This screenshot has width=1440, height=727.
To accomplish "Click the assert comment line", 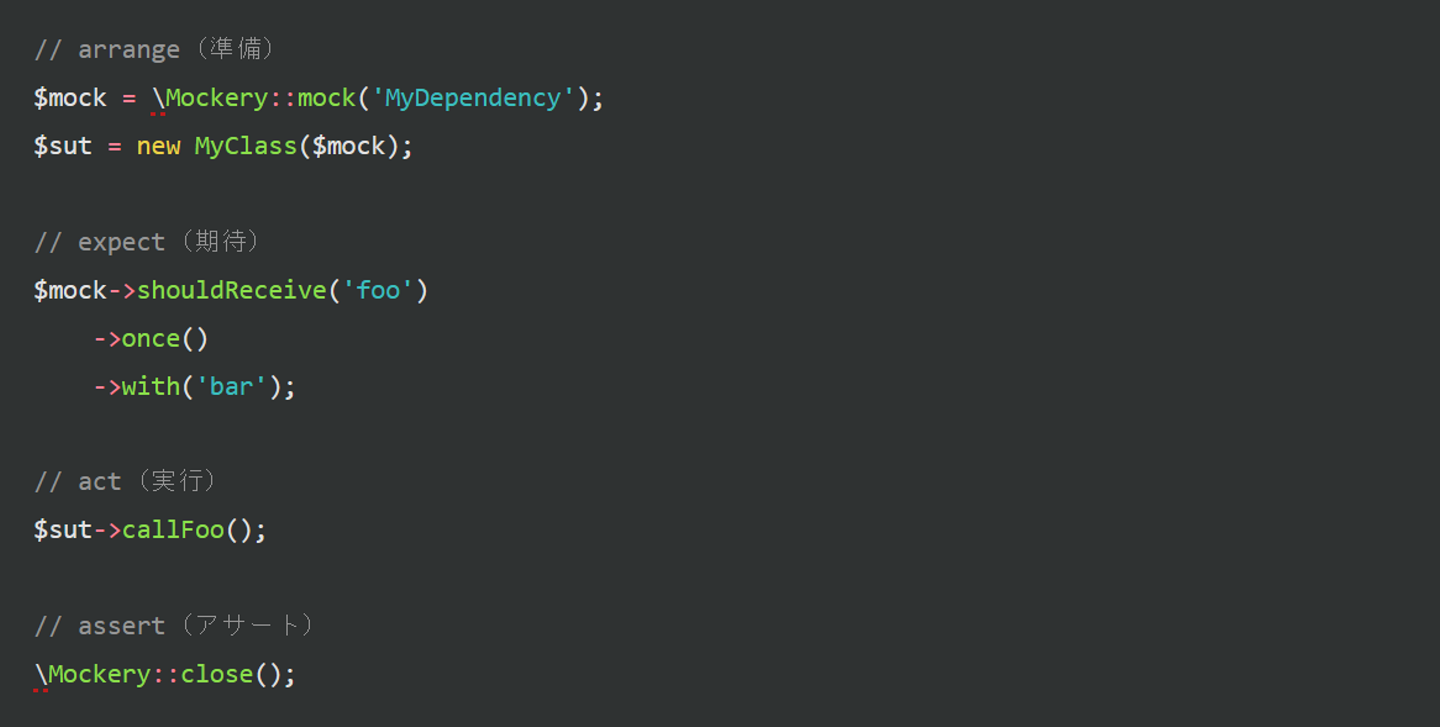I will (x=175, y=626).
